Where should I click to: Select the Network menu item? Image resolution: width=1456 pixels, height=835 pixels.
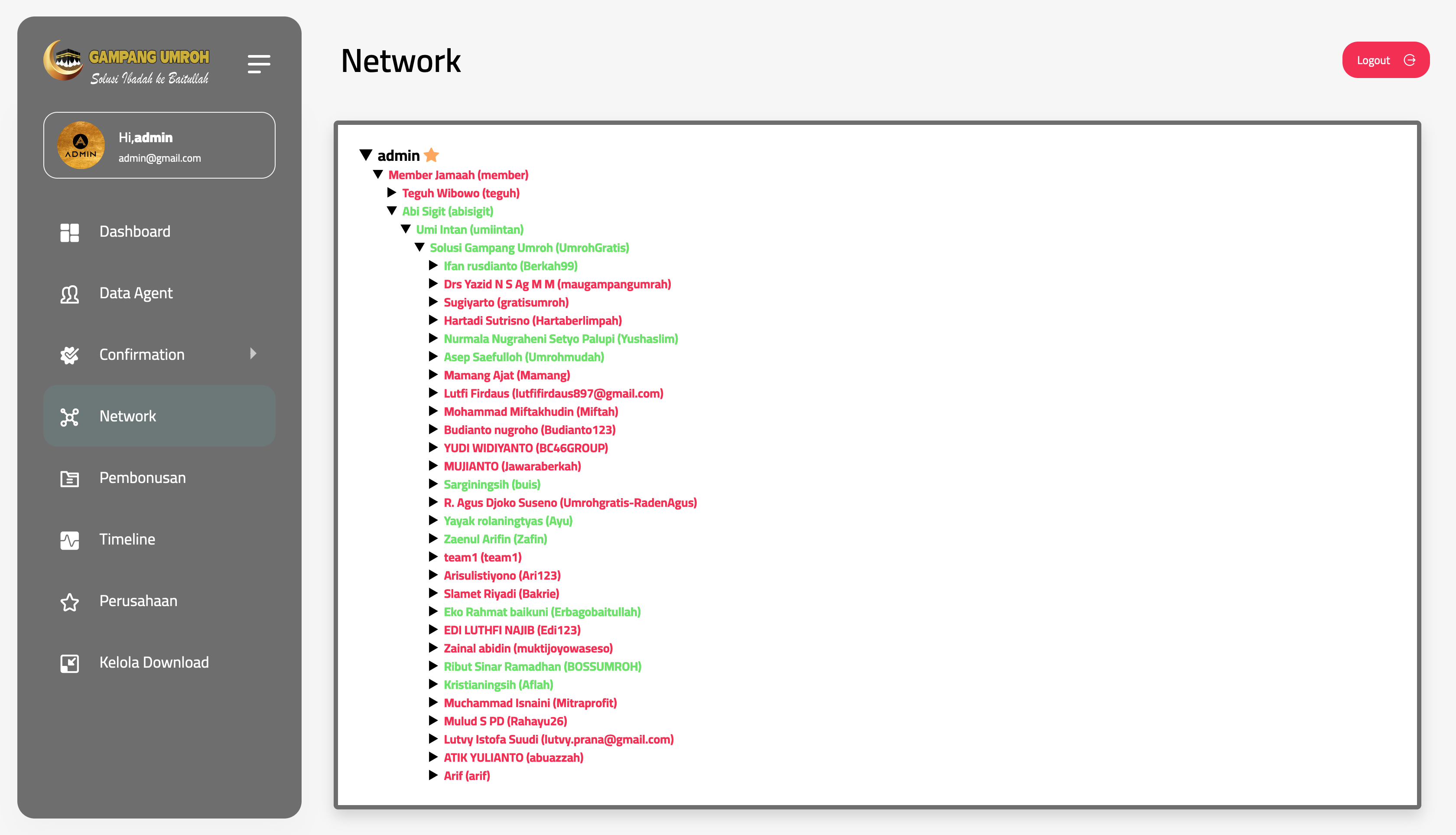click(159, 416)
